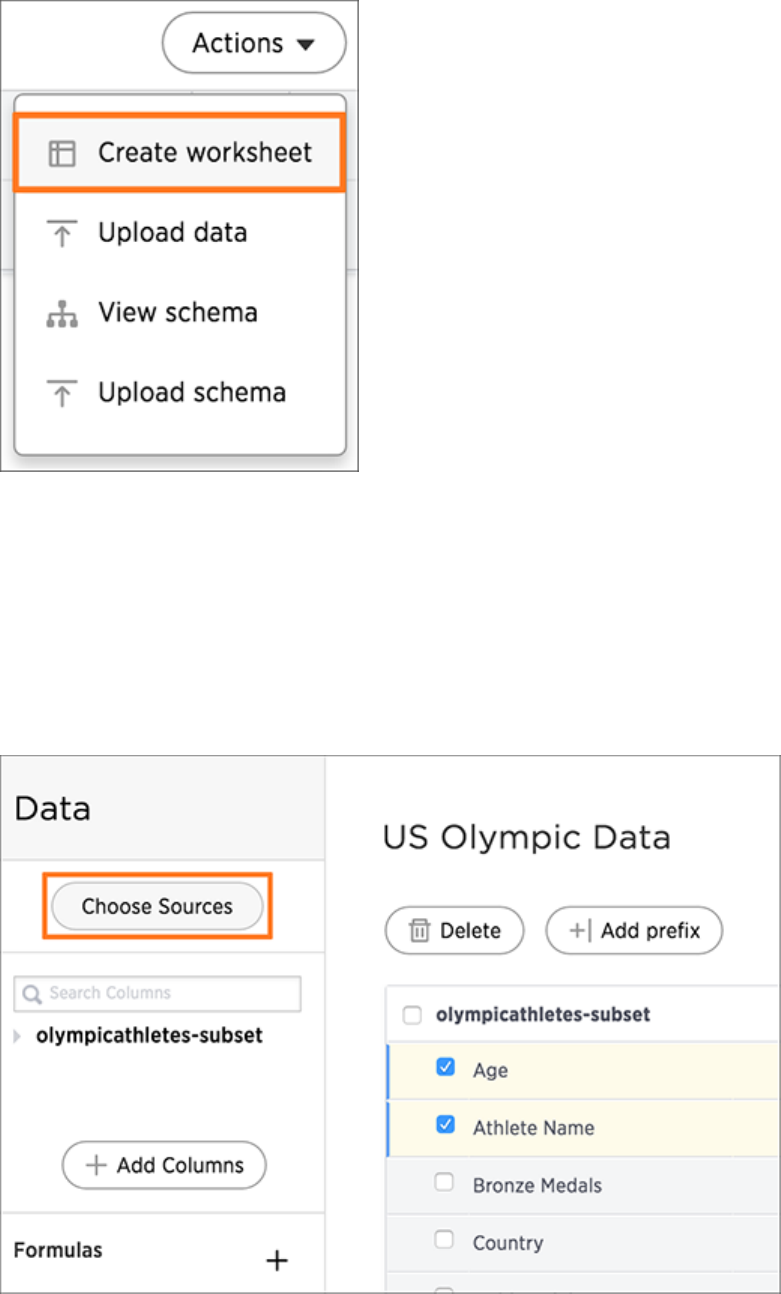The width and height of the screenshot is (781, 1294).
Task: Uncheck the Age column checkbox
Action: coord(445,1068)
